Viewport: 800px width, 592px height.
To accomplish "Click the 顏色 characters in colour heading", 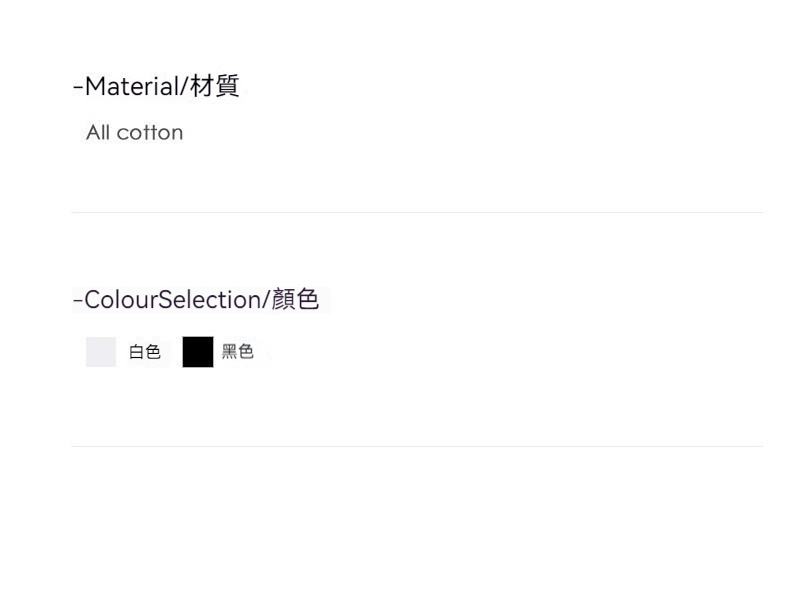I will (x=294, y=299).
